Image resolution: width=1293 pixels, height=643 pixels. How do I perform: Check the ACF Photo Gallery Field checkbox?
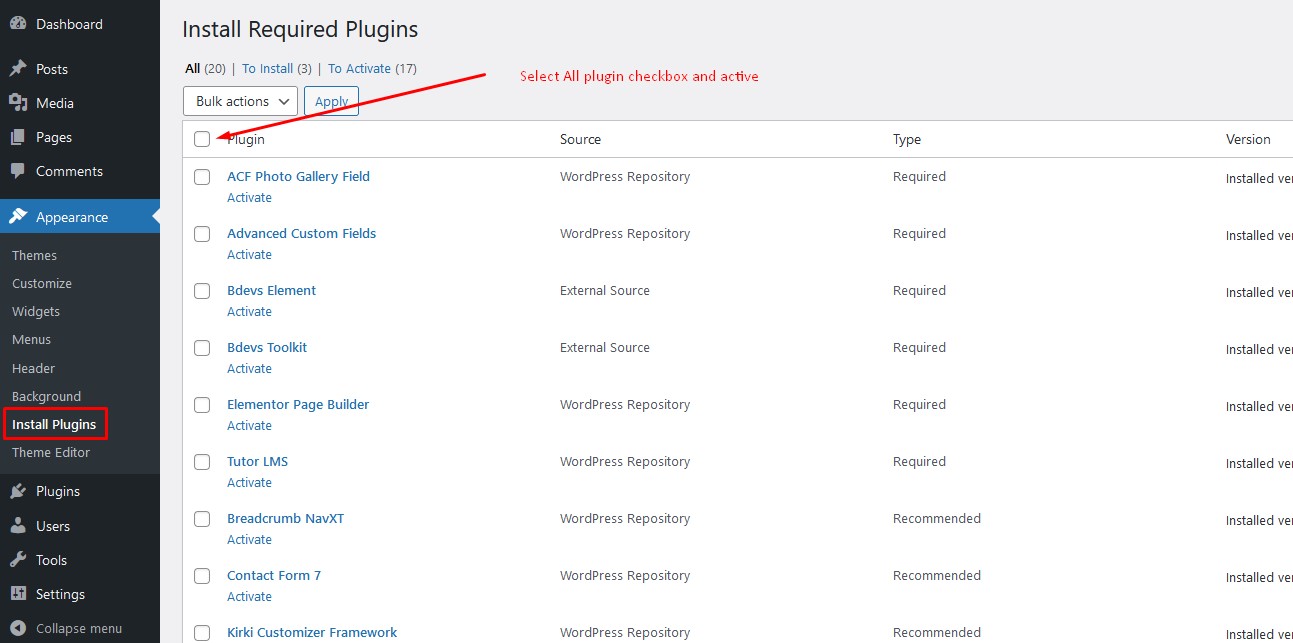[x=202, y=177]
